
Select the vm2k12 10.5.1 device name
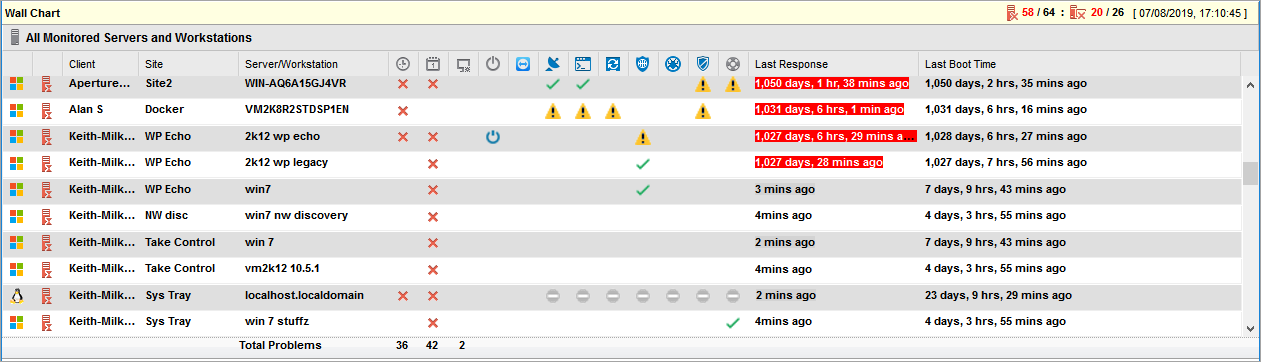(282, 268)
